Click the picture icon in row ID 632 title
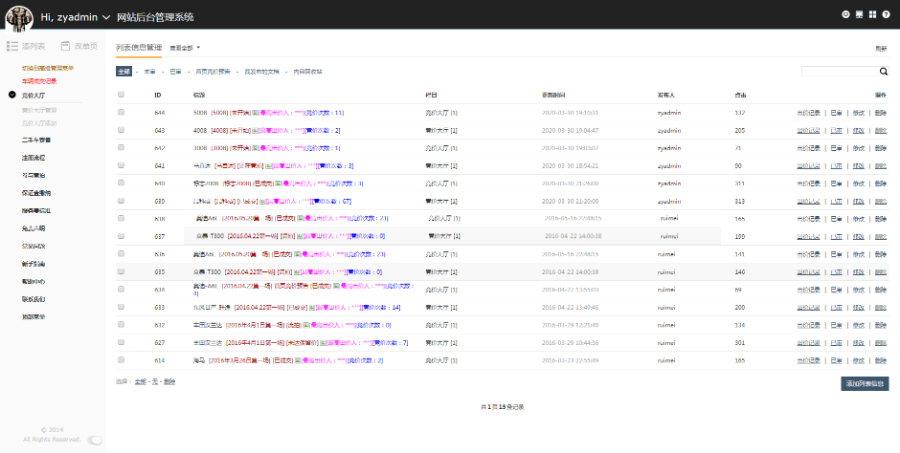This screenshot has height=453, width=900. pos(305,326)
